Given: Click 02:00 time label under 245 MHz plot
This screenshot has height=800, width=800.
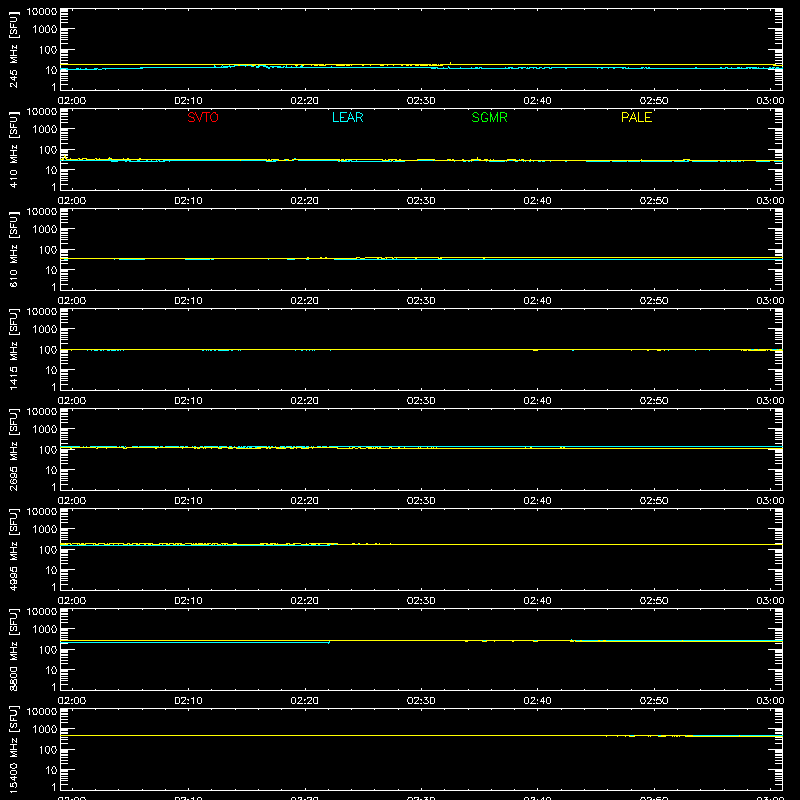Looking at the screenshot, I should click(x=72, y=101).
